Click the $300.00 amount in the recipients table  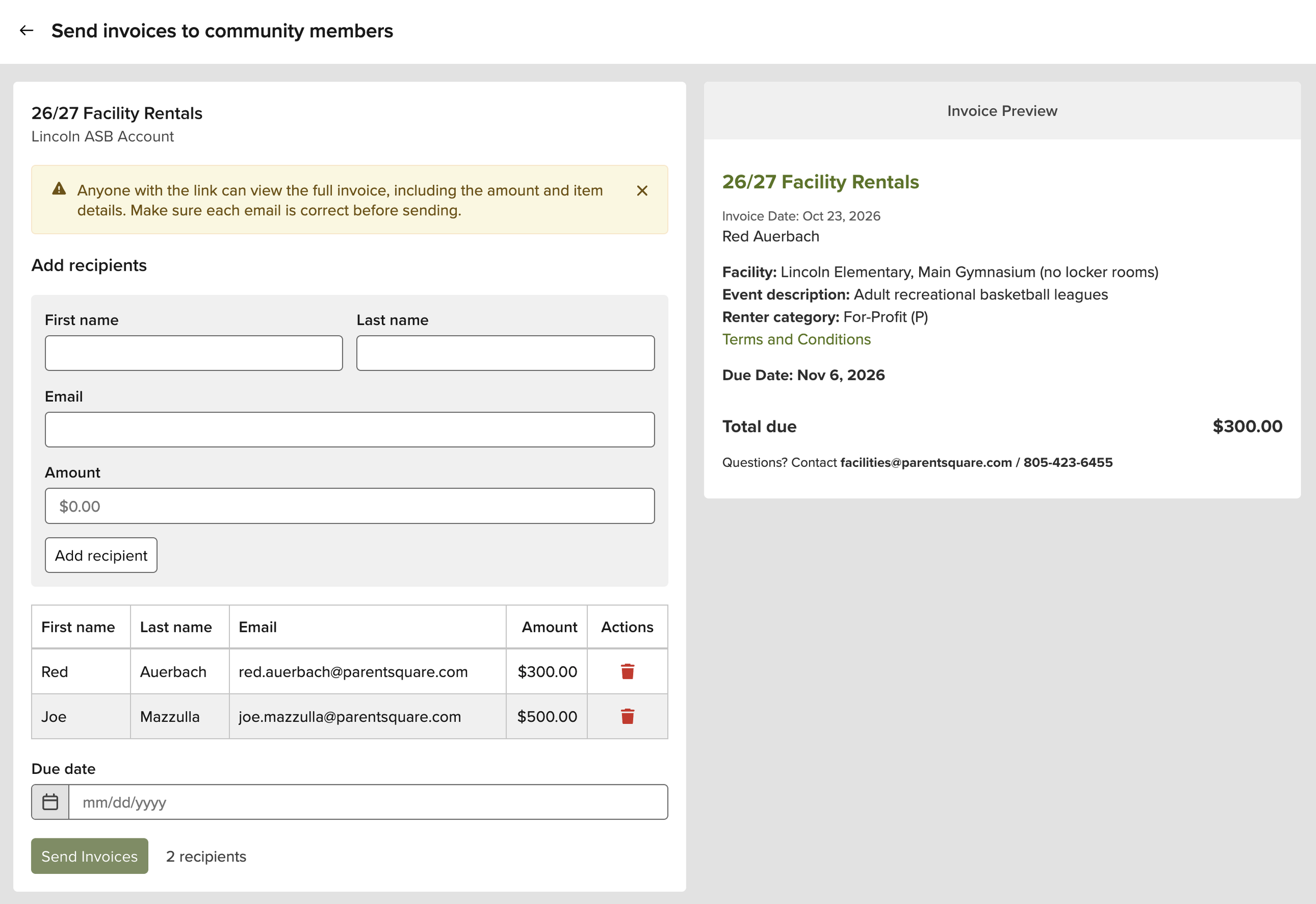tap(547, 672)
